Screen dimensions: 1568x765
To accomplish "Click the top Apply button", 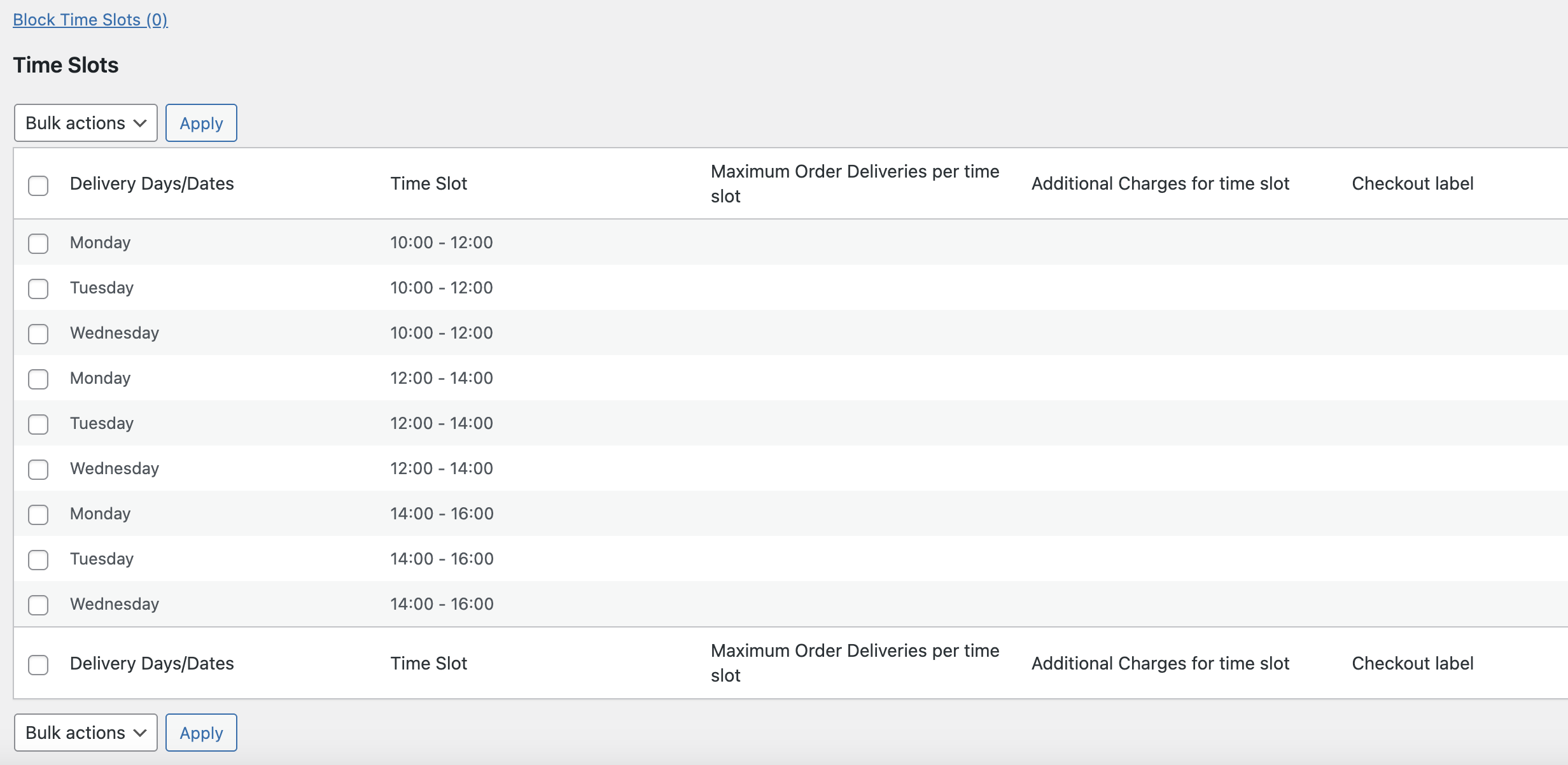I will tap(201, 123).
